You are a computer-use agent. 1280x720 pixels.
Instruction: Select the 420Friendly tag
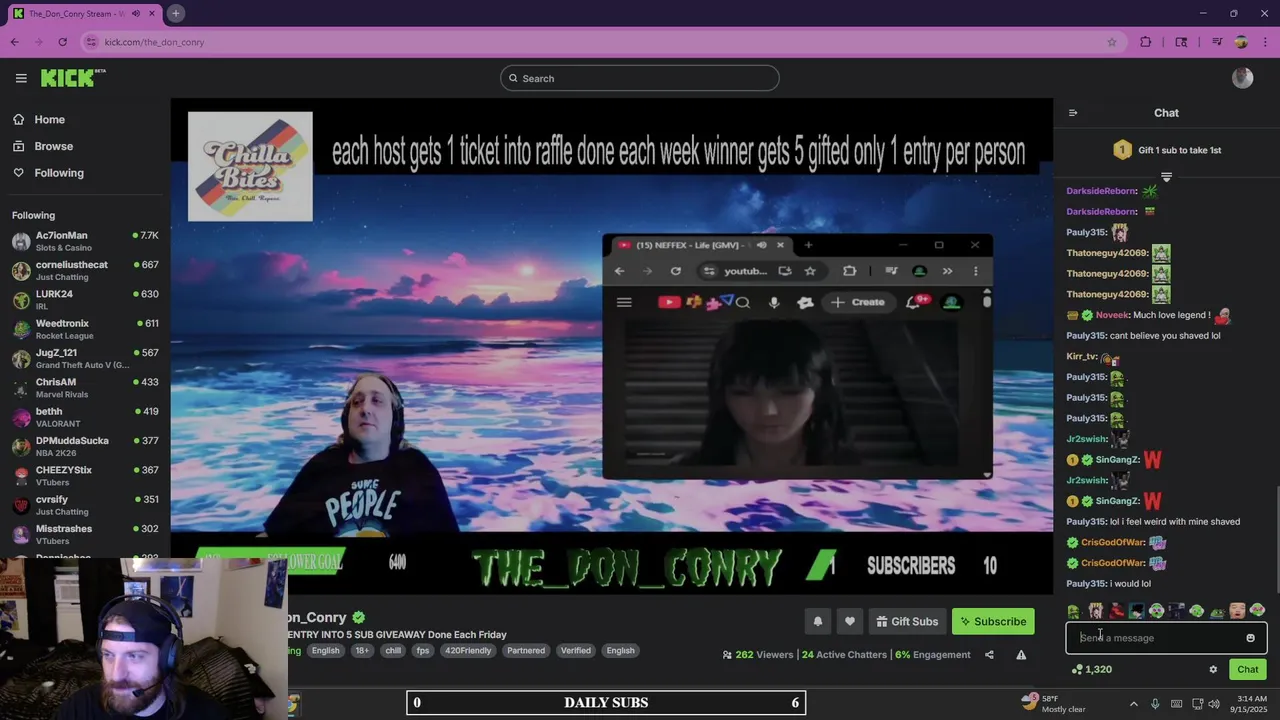(x=468, y=650)
